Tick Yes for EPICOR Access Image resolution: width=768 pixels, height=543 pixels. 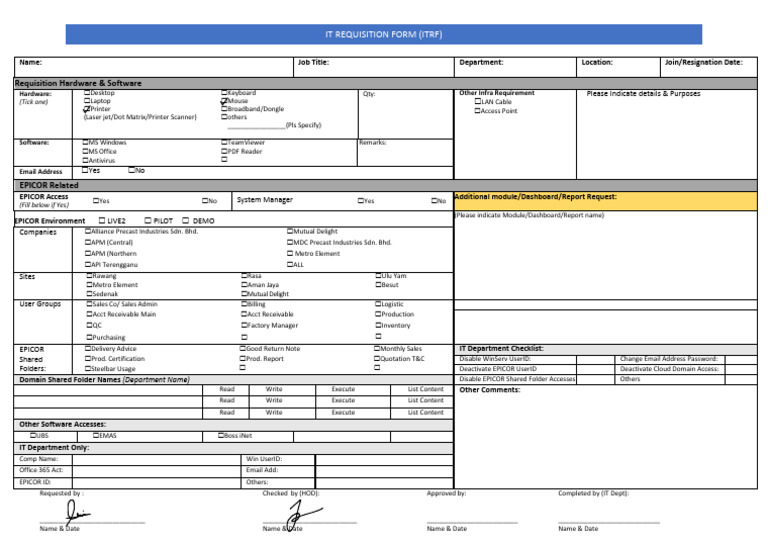click(x=96, y=200)
